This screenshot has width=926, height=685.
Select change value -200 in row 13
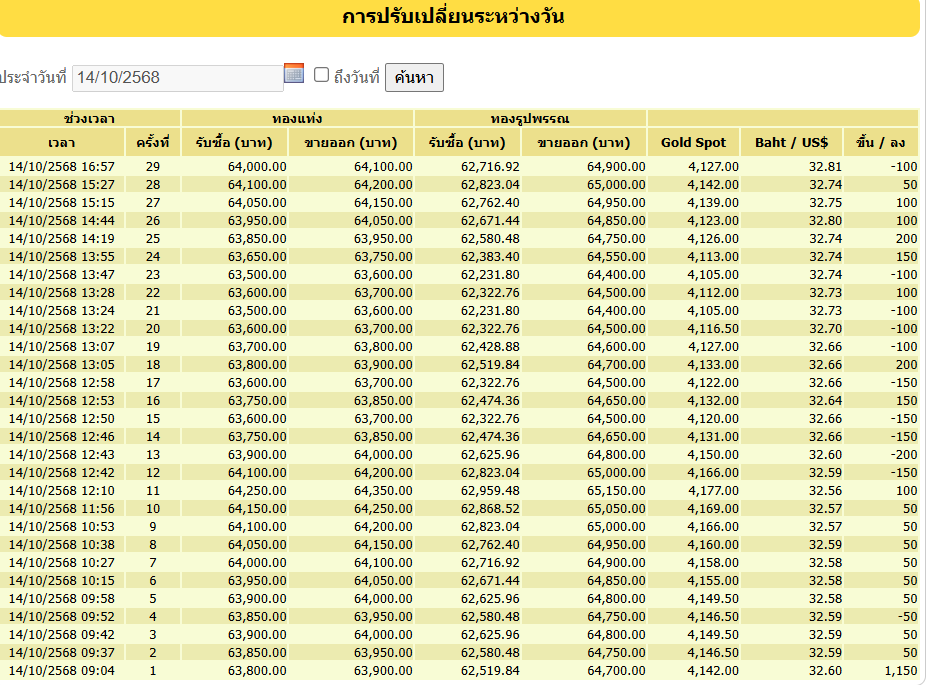click(x=904, y=455)
